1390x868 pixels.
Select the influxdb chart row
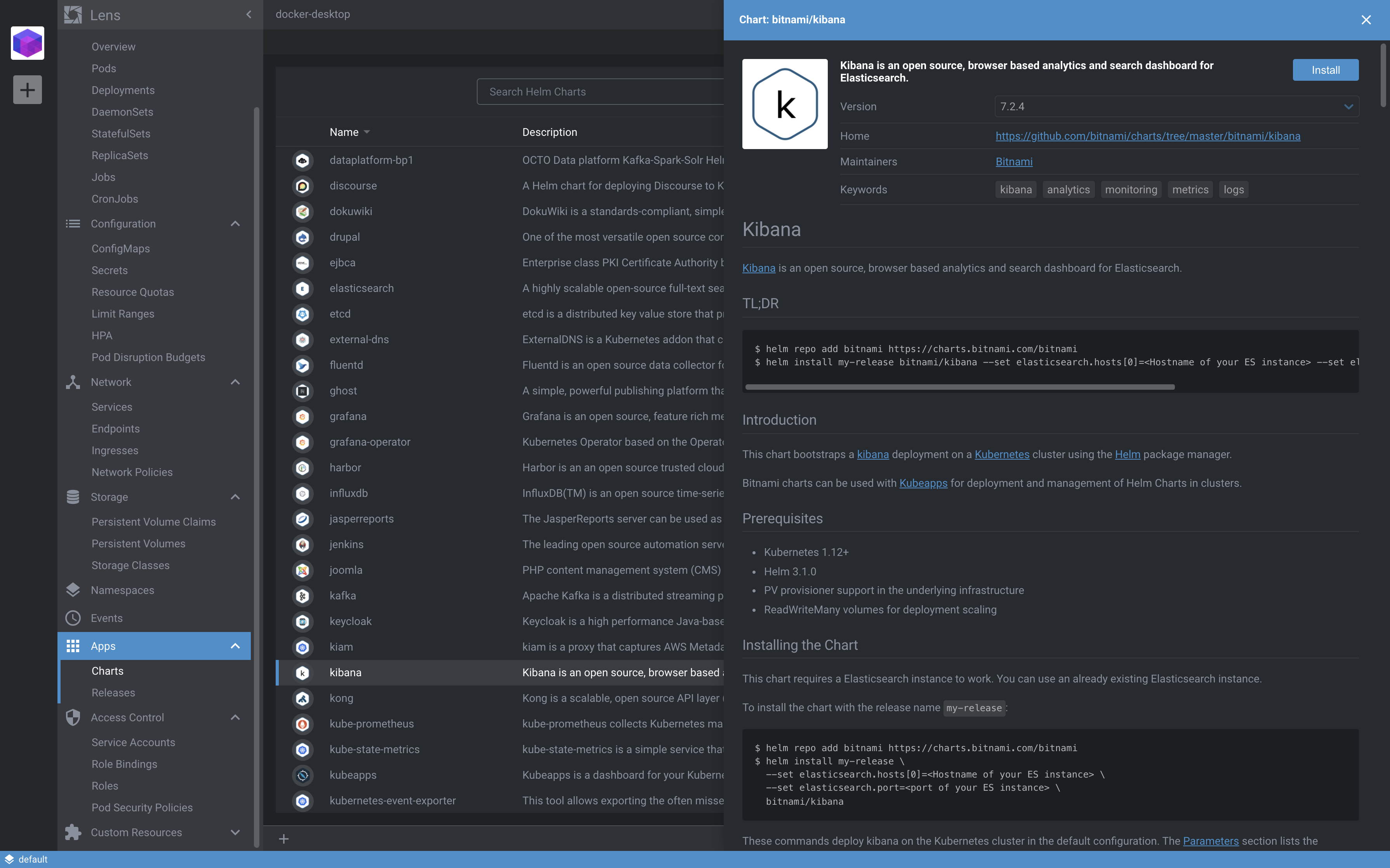[x=499, y=494]
